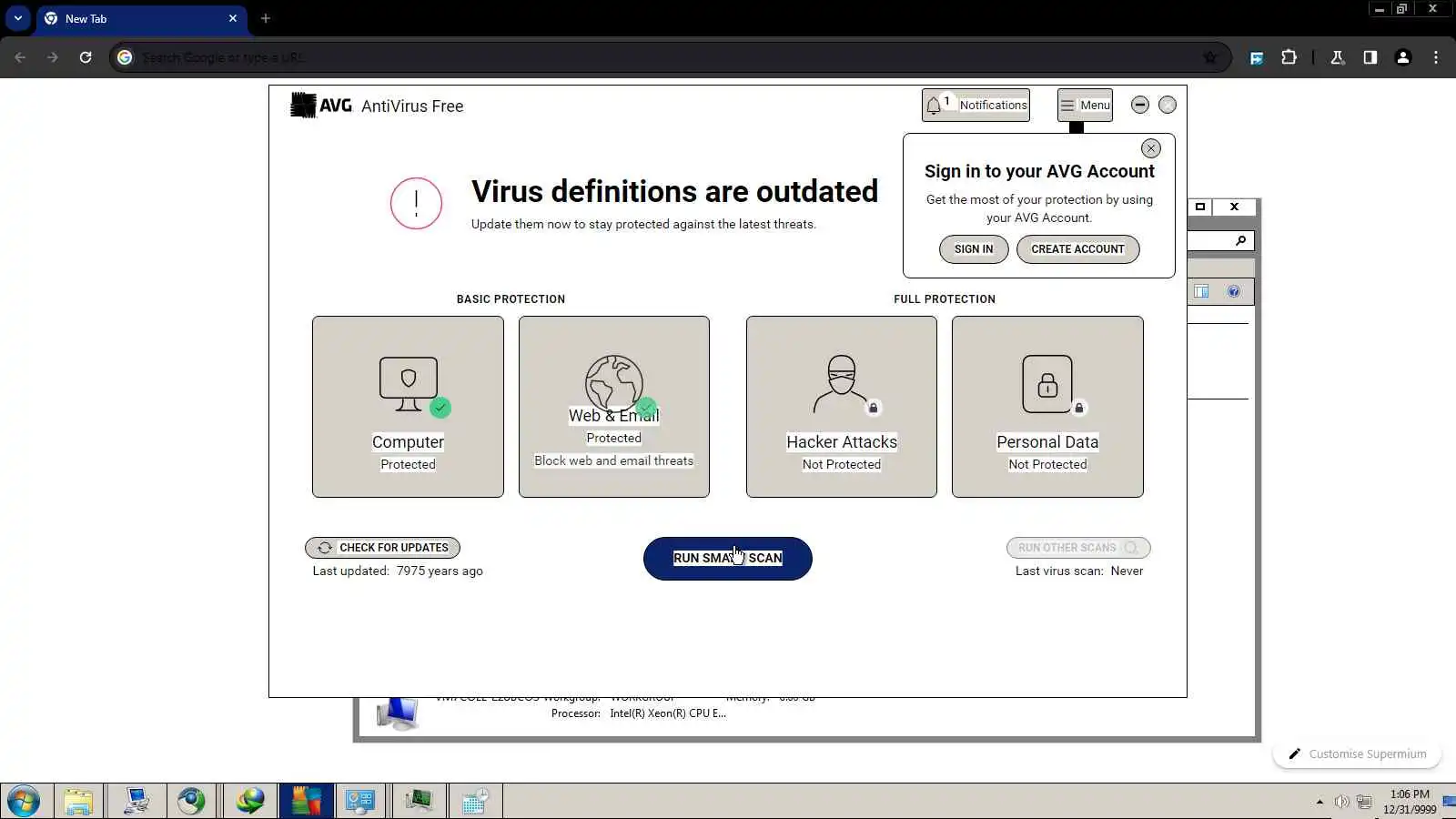Viewport: 1456px width, 819px height.
Task: Open the browser Extensions puzzle menu
Action: pyautogui.click(x=1289, y=57)
